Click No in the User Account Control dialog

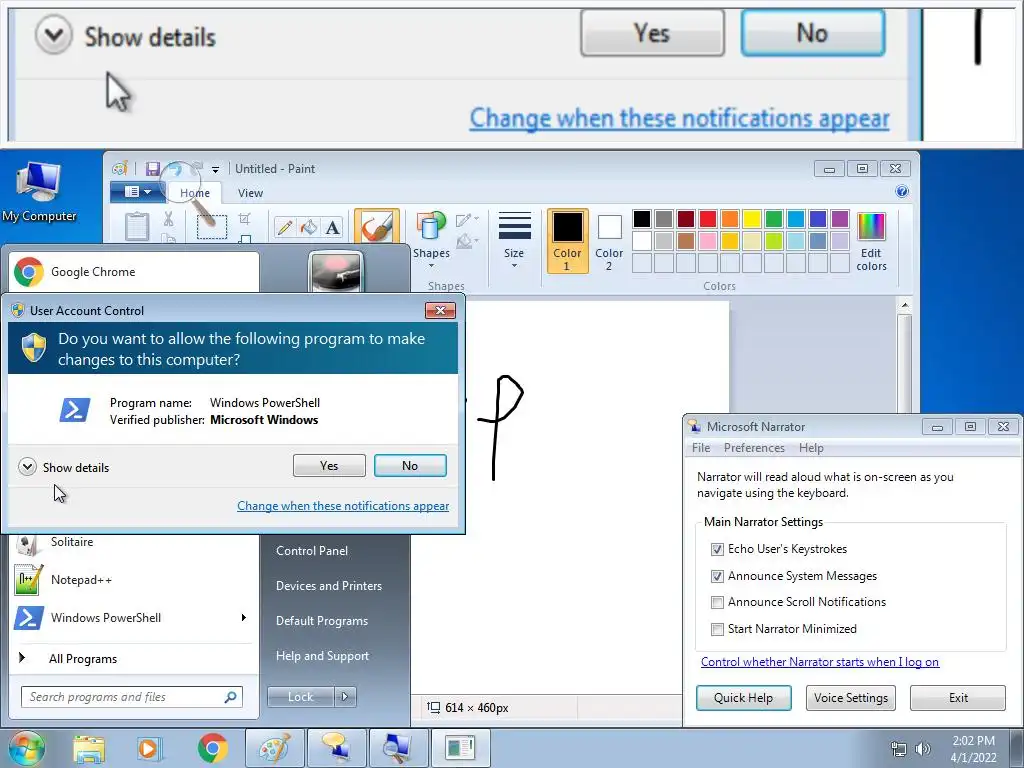tap(410, 466)
